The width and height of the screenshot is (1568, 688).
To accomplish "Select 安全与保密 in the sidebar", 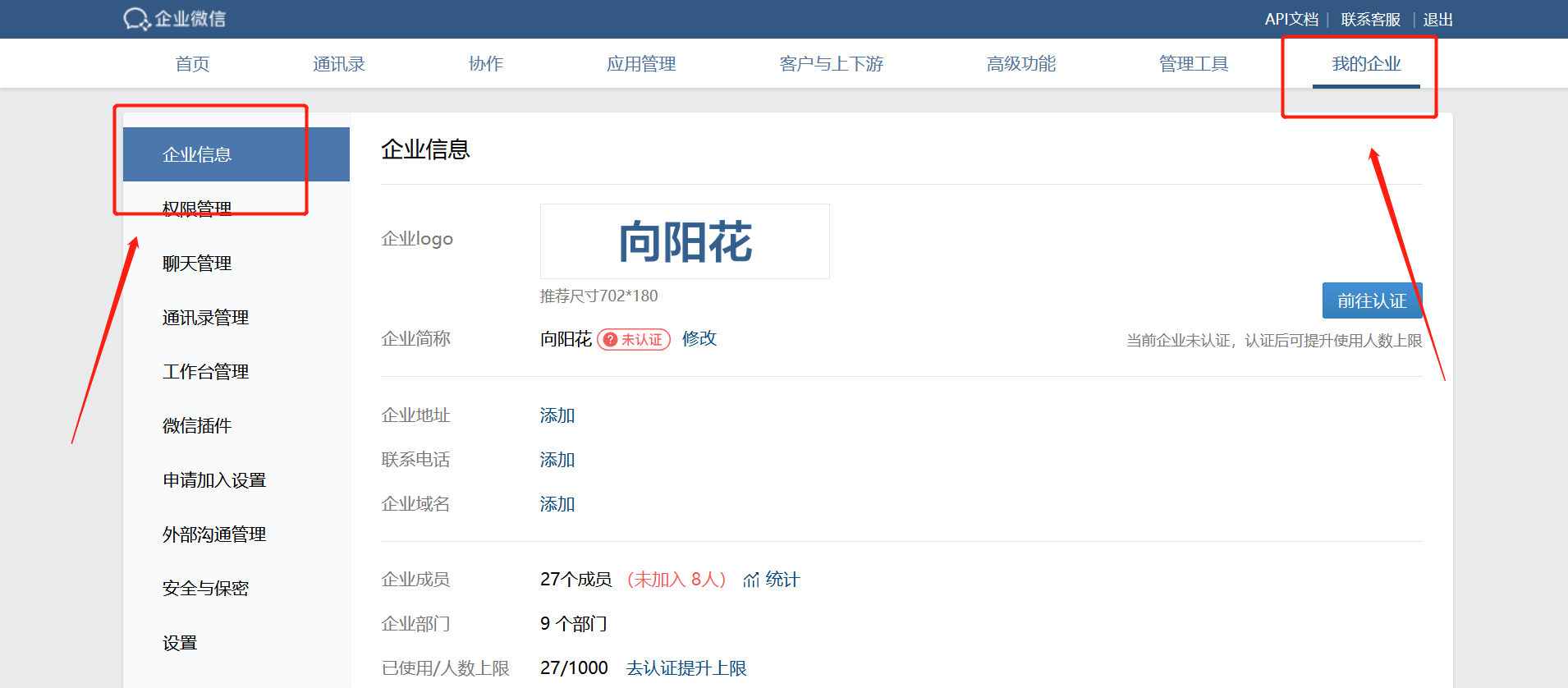I will pyautogui.click(x=205, y=589).
